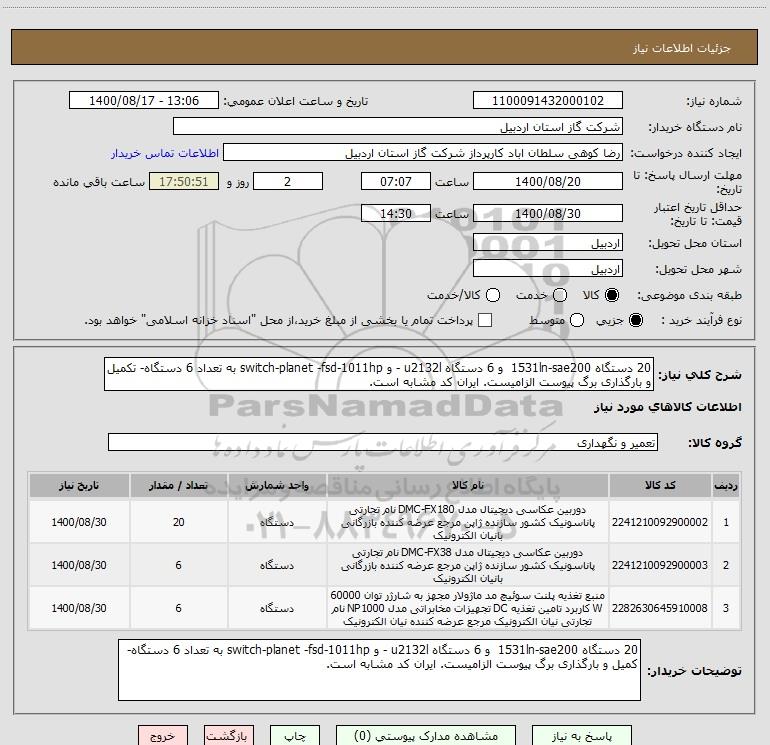The height and width of the screenshot is (745, 770).
Task: Click the buyer notes text area
Action: 379,670
